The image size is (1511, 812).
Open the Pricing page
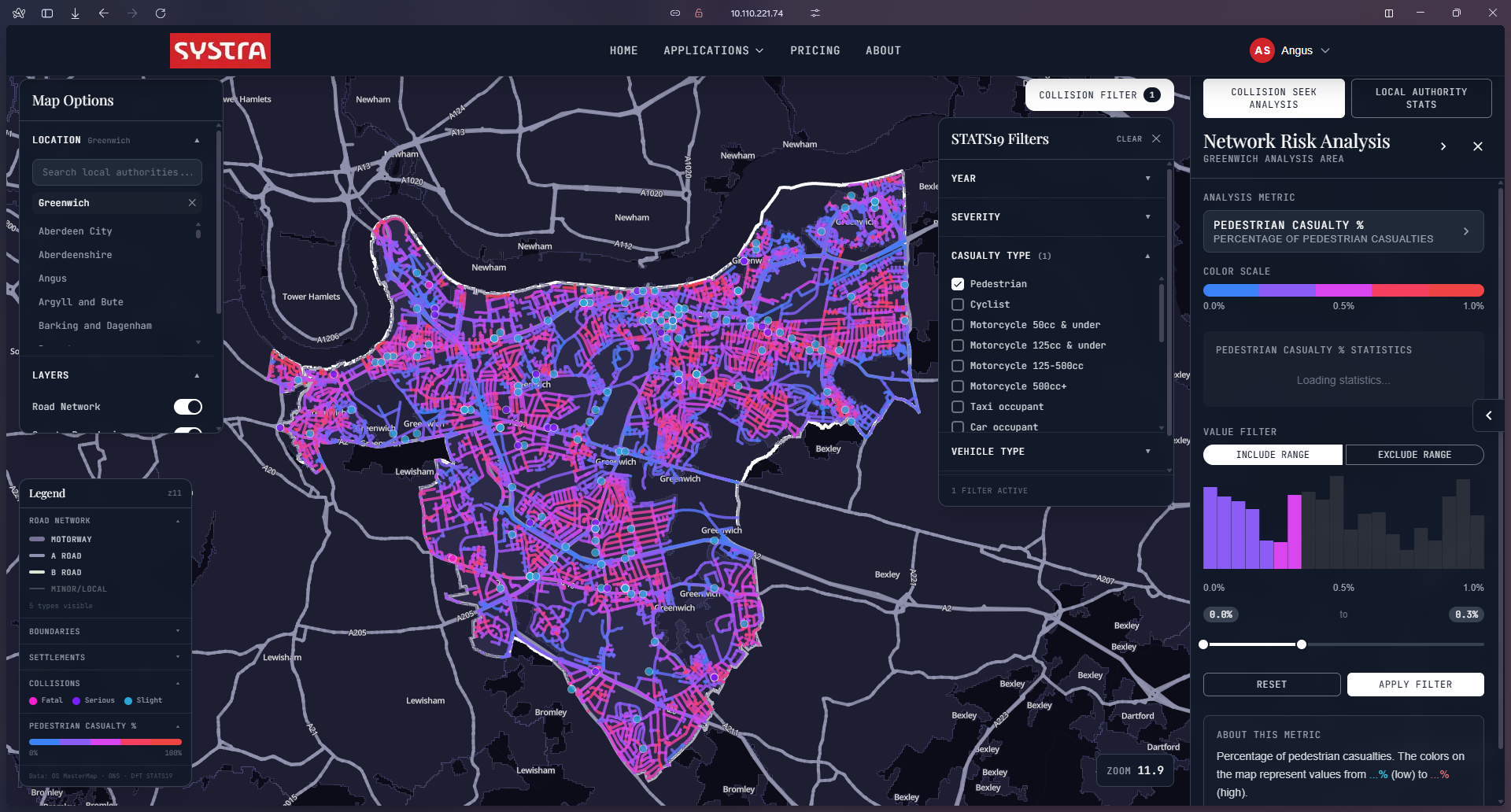[815, 50]
